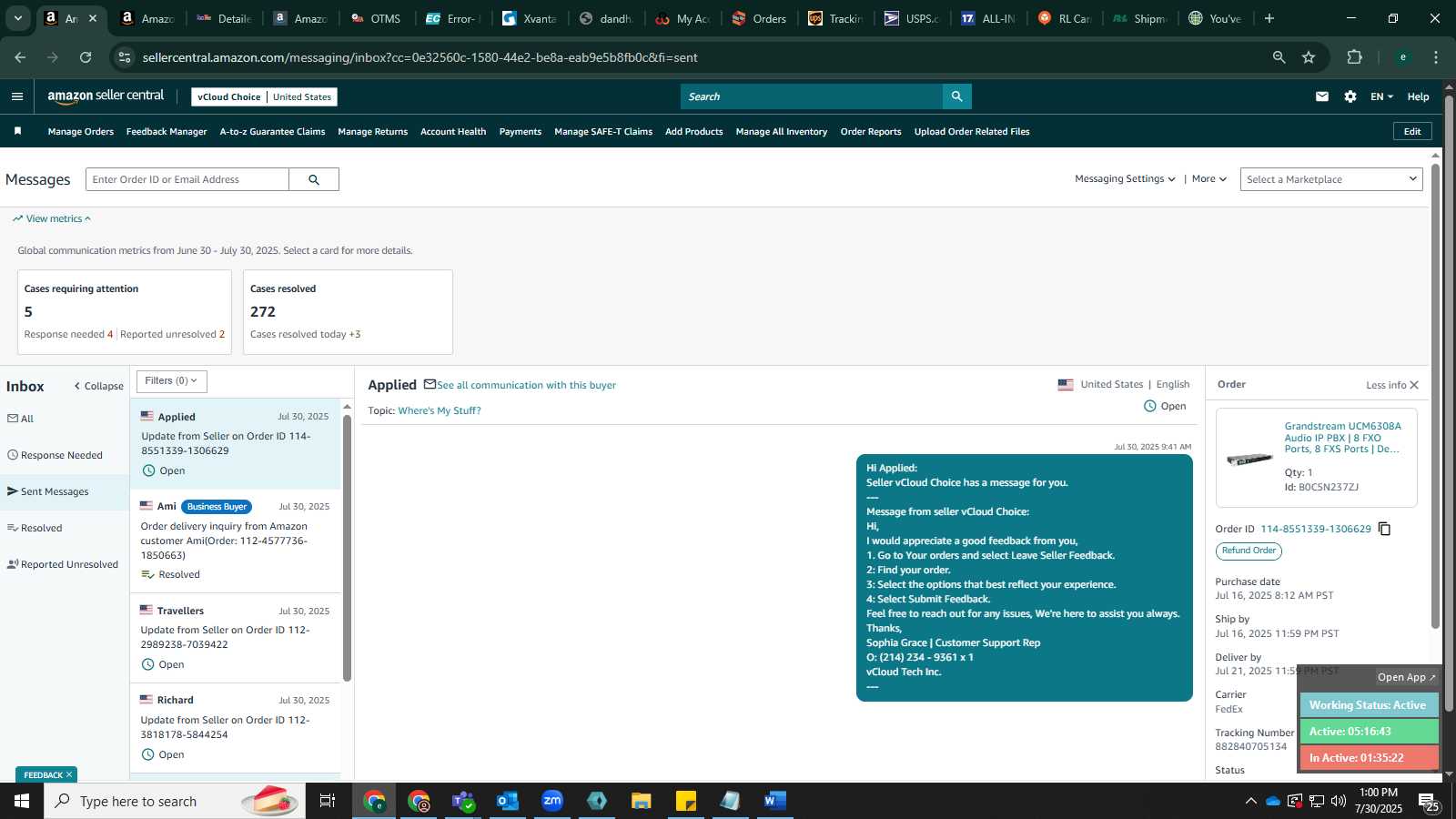1456x819 pixels.
Task: Open Zoom from the taskbar
Action: (x=552, y=801)
